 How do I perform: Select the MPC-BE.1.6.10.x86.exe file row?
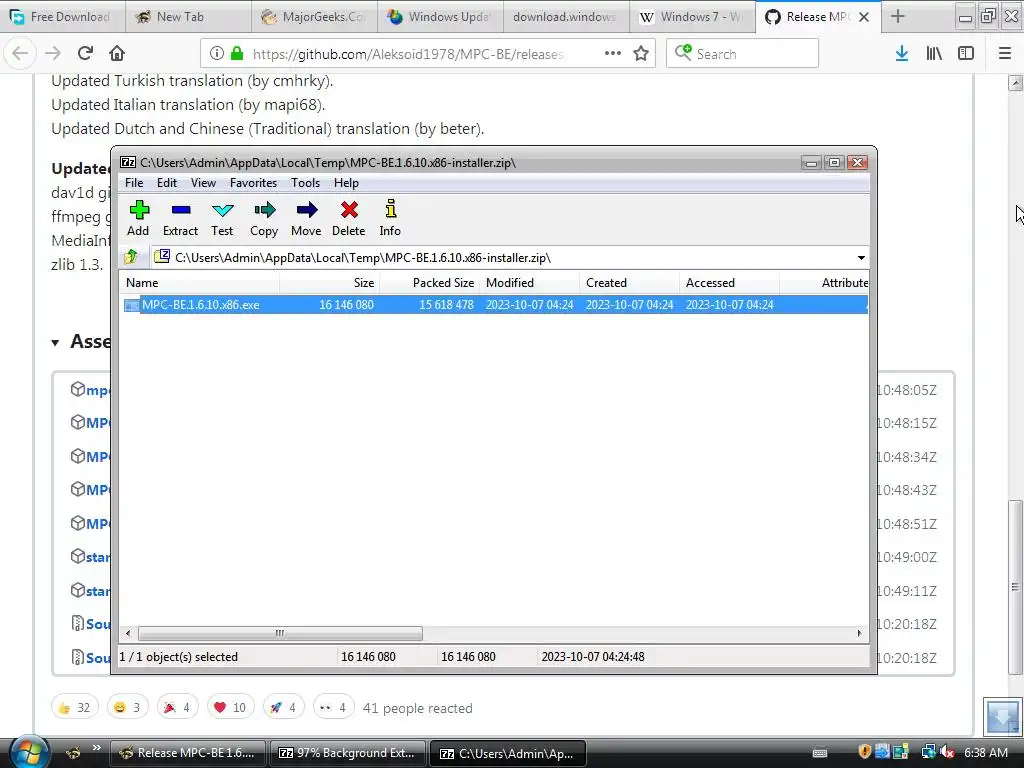pyautogui.click(x=495, y=304)
